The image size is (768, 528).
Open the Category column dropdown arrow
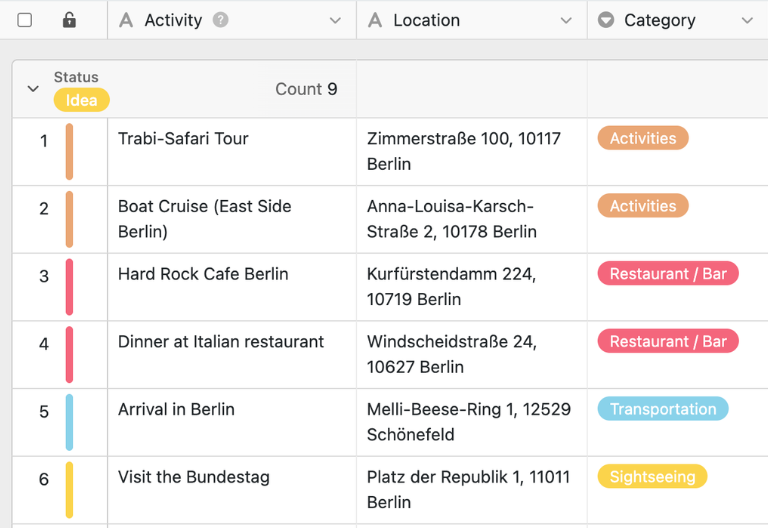coord(747,21)
